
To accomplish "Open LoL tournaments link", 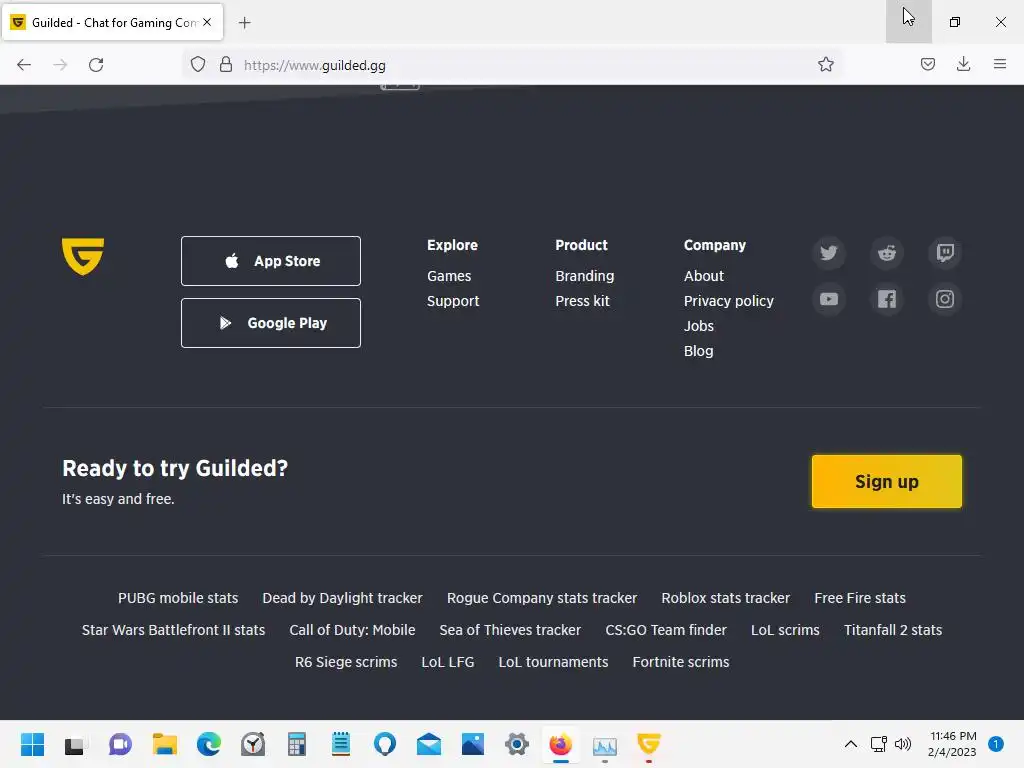I will [x=553, y=662].
